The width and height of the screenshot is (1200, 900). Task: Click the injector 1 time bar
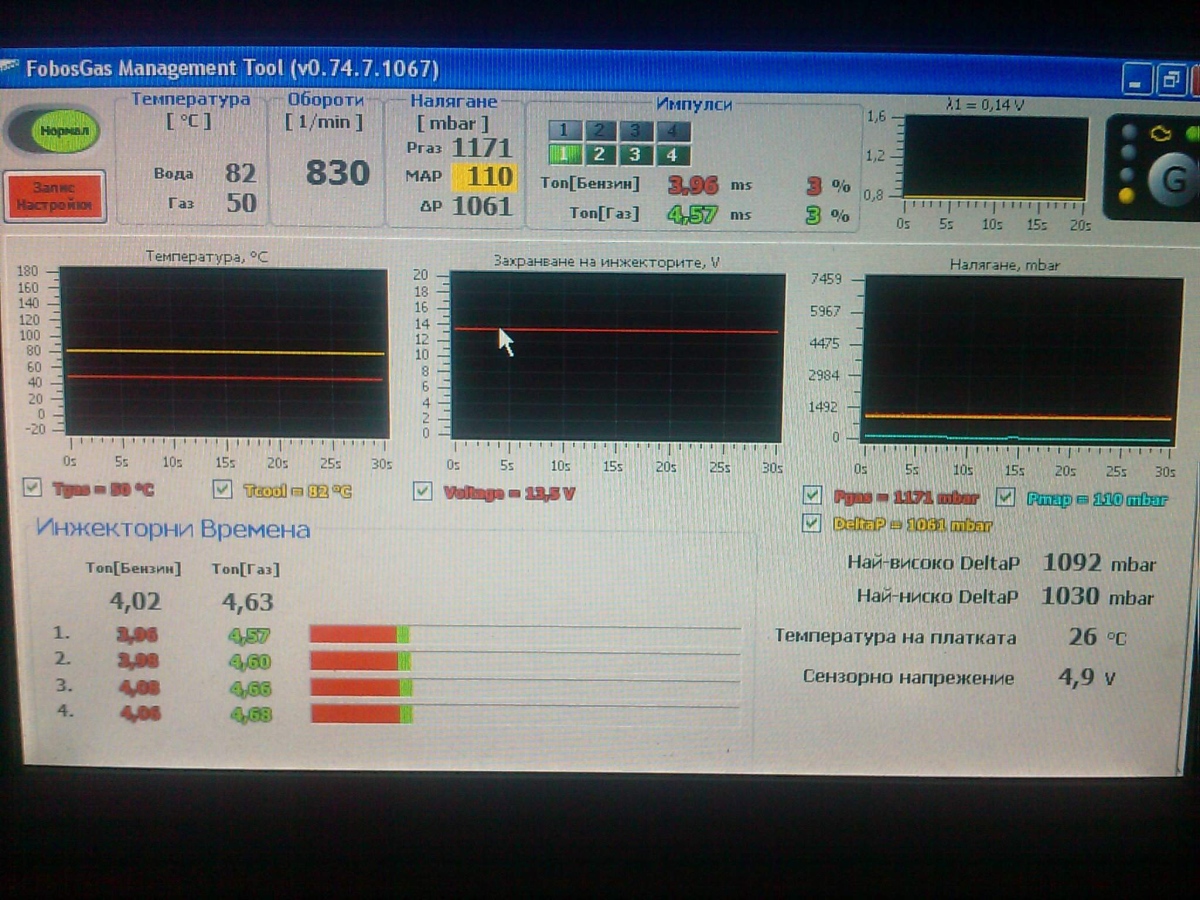[x=525, y=634]
